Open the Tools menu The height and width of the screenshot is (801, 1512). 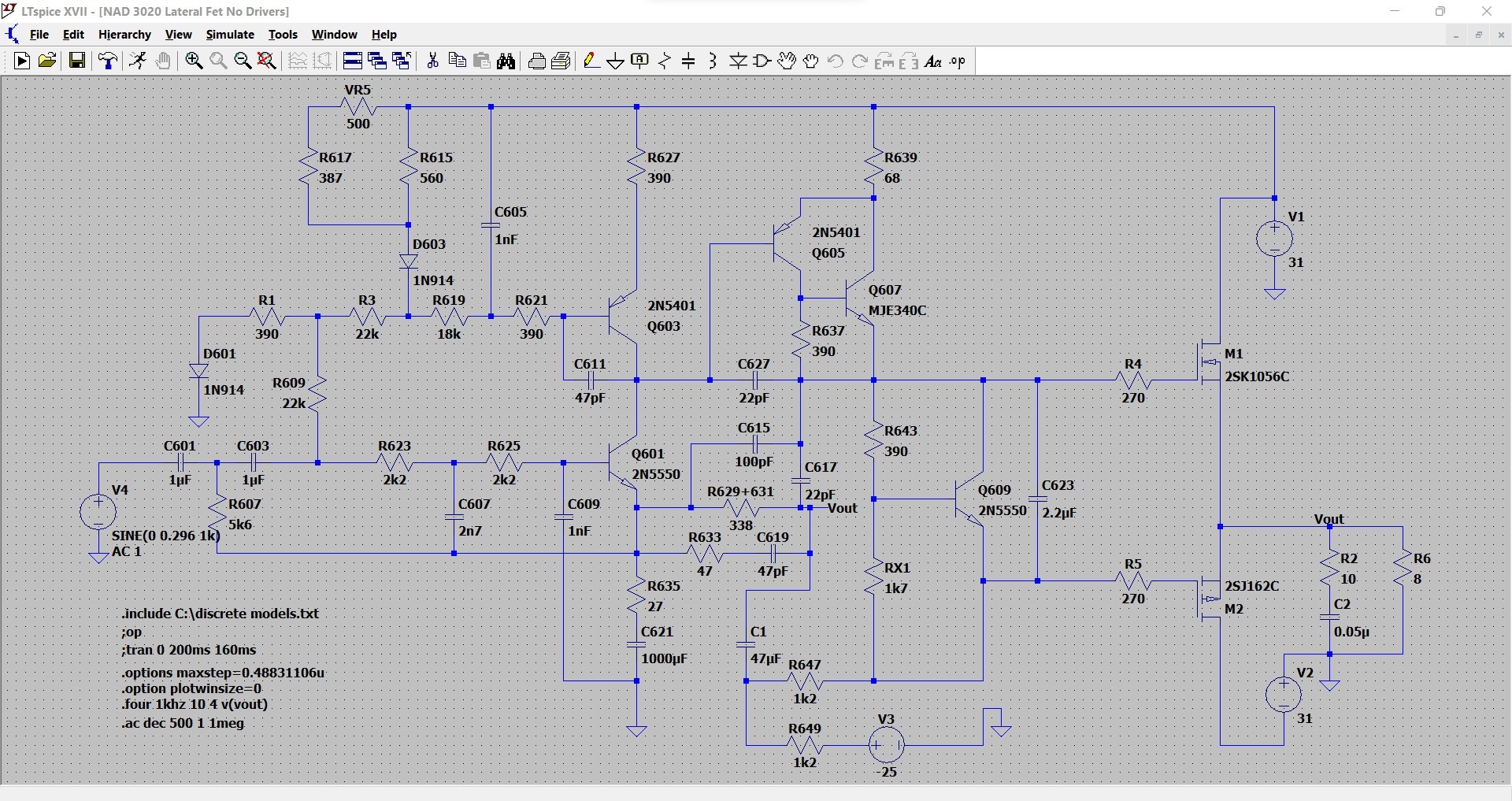pos(283,35)
